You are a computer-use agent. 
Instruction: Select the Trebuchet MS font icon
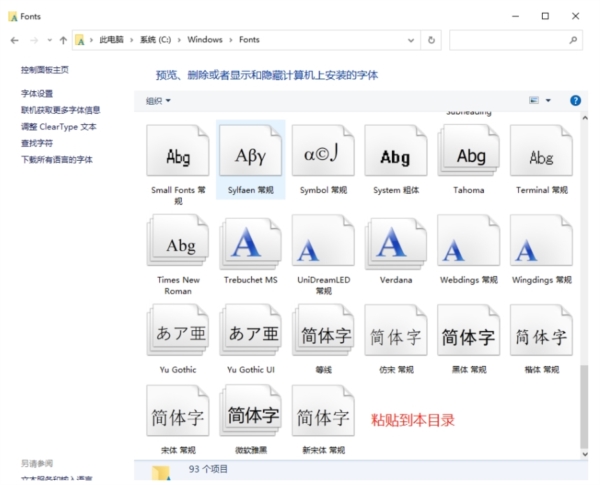251,242
